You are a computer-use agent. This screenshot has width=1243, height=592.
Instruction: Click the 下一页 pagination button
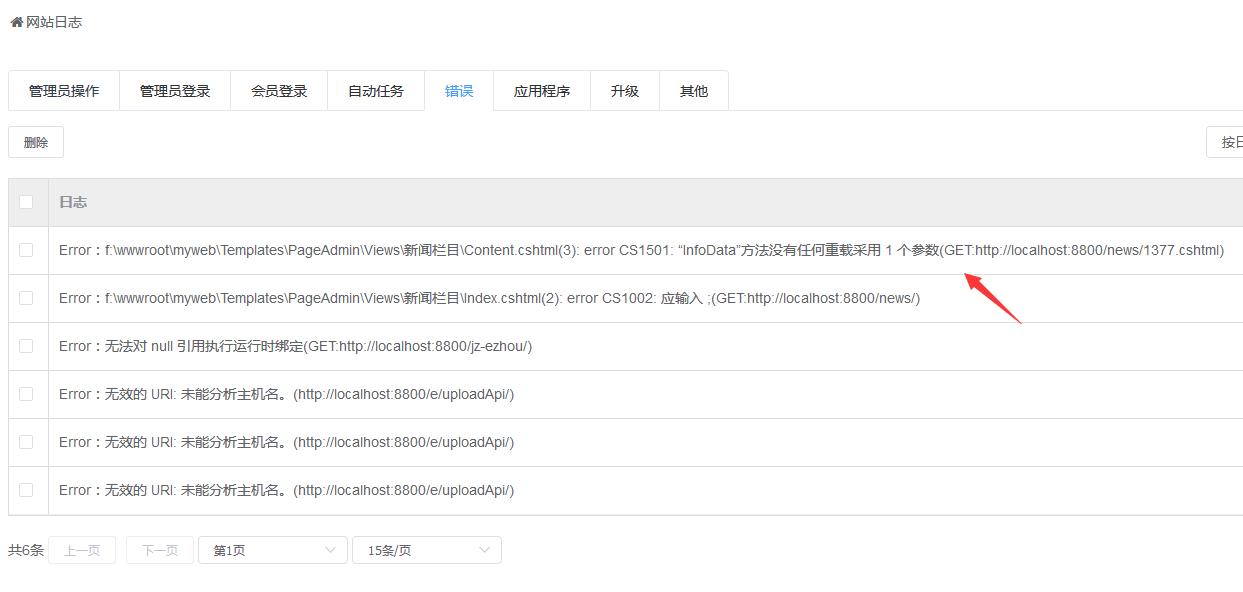click(158, 549)
